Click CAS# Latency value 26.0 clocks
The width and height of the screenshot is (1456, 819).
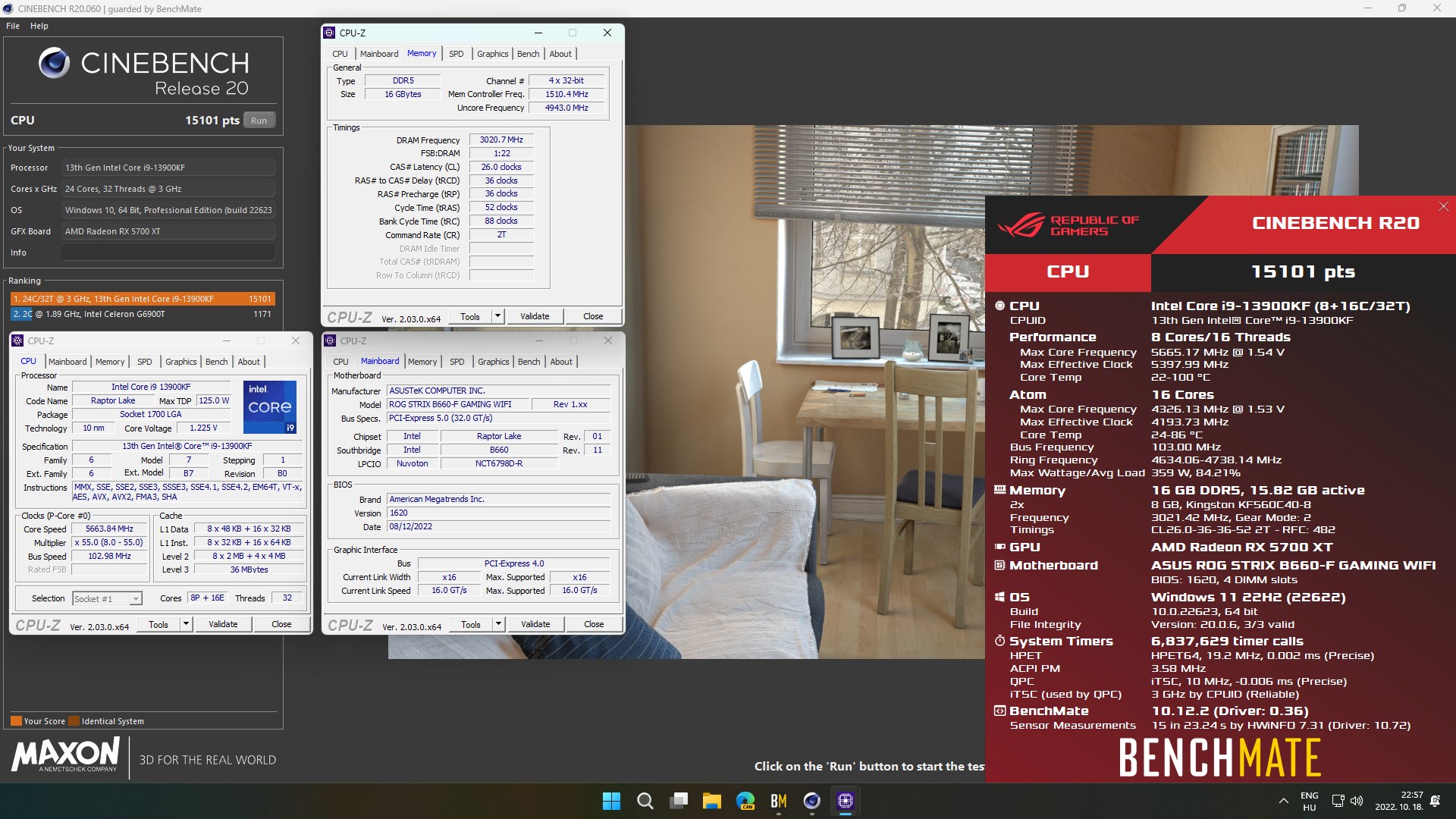[x=501, y=167]
